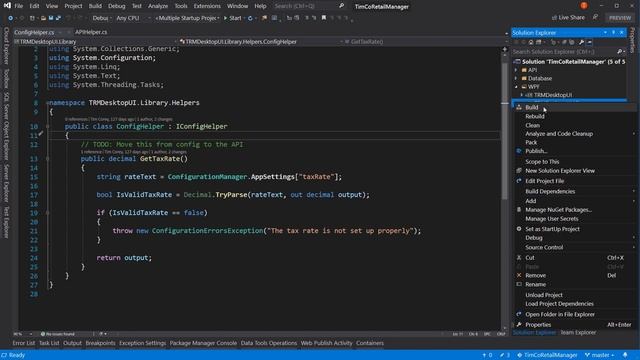Pin the Solution Explorer panel
The image size is (640, 360).
pyautogui.click(x=613, y=32)
